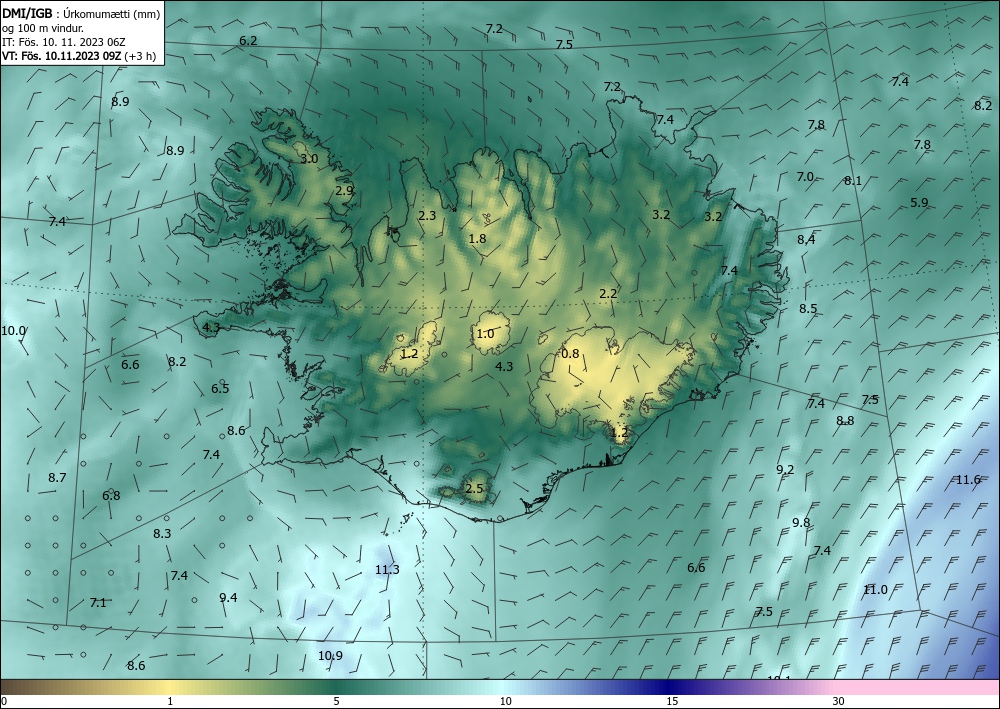Click the 8.8 value label
Viewport: 1000px width, 709px height.
click(x=845, y=421)
